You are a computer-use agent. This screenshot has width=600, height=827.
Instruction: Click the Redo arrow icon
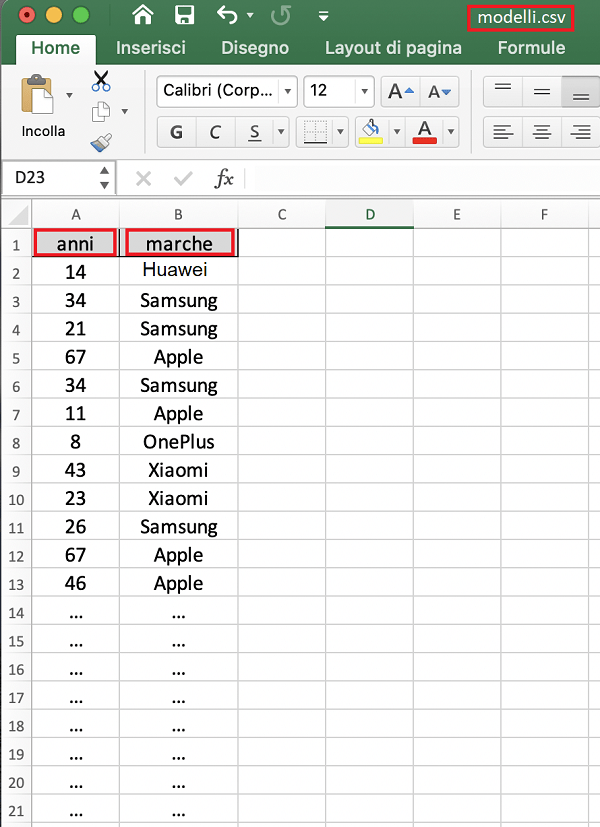(280, 15)
